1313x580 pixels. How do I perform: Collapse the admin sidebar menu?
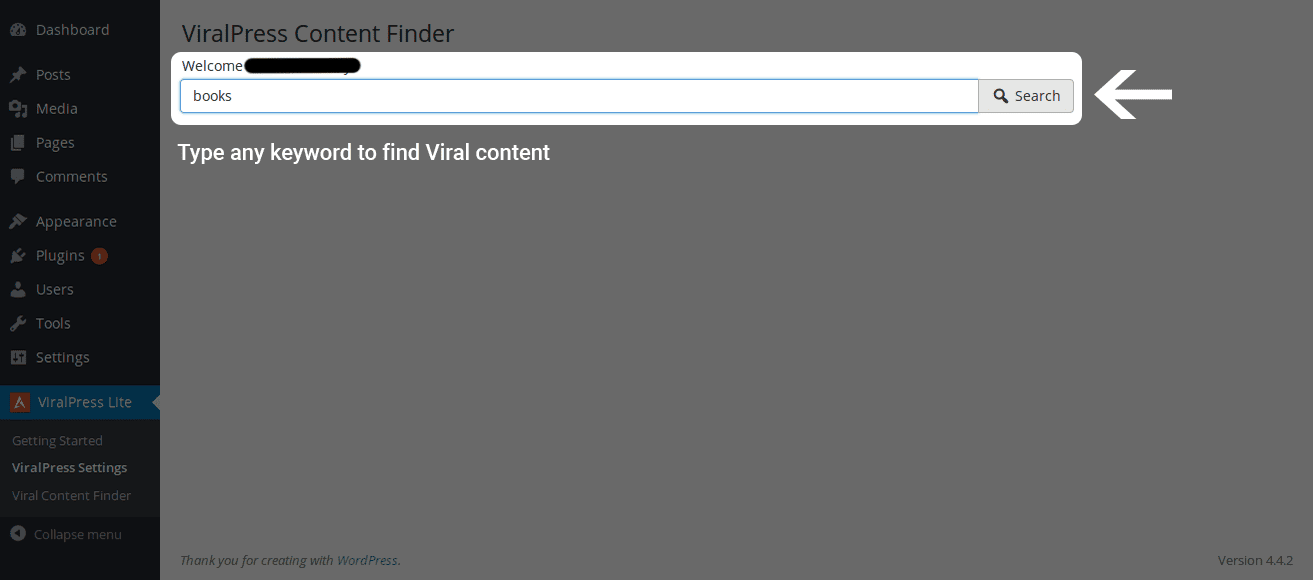click(67, 534)
